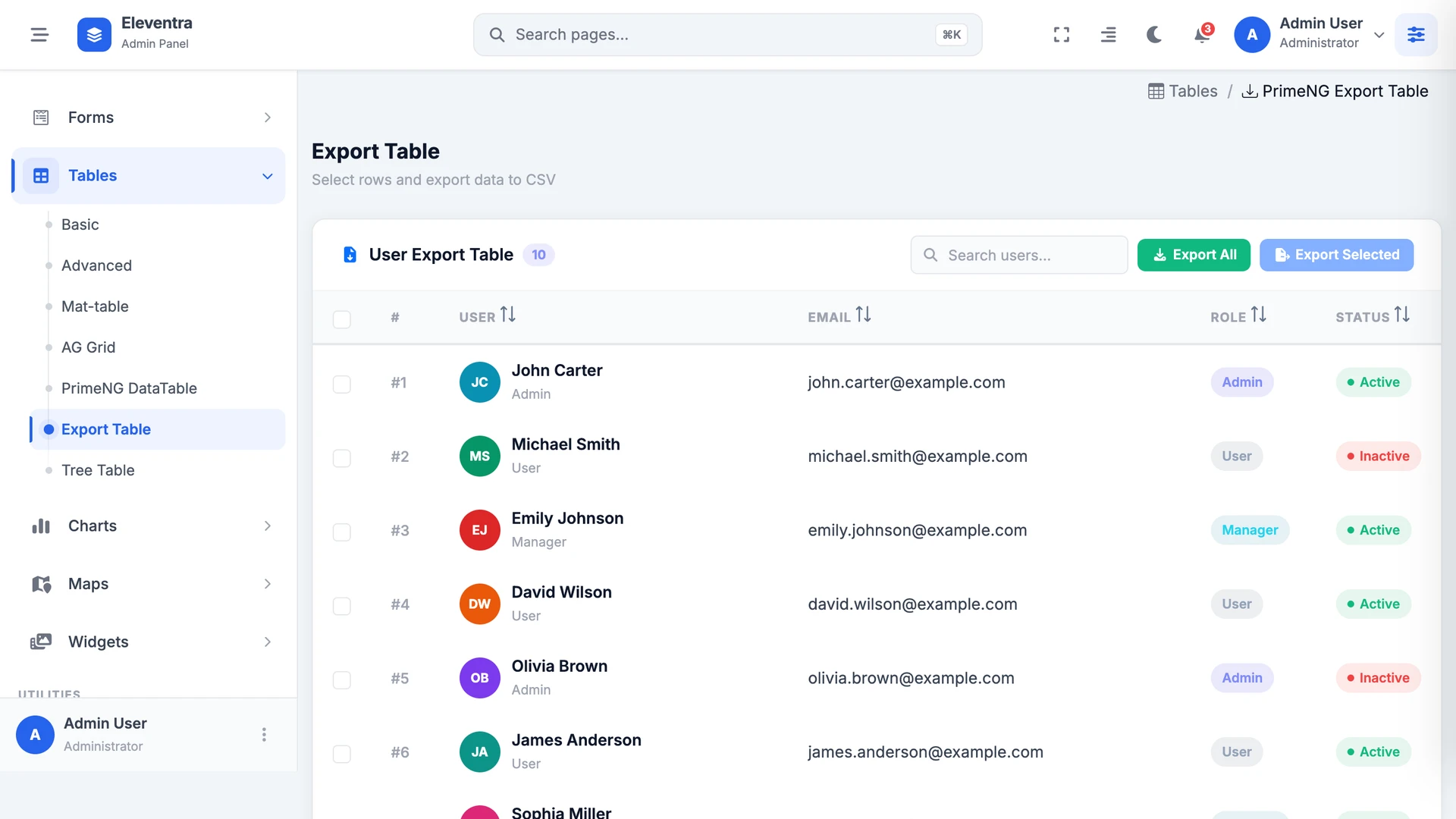Click the Widgets icon in sidebar
Viewport: 1456px width, 819px height.
coord(41,642)
